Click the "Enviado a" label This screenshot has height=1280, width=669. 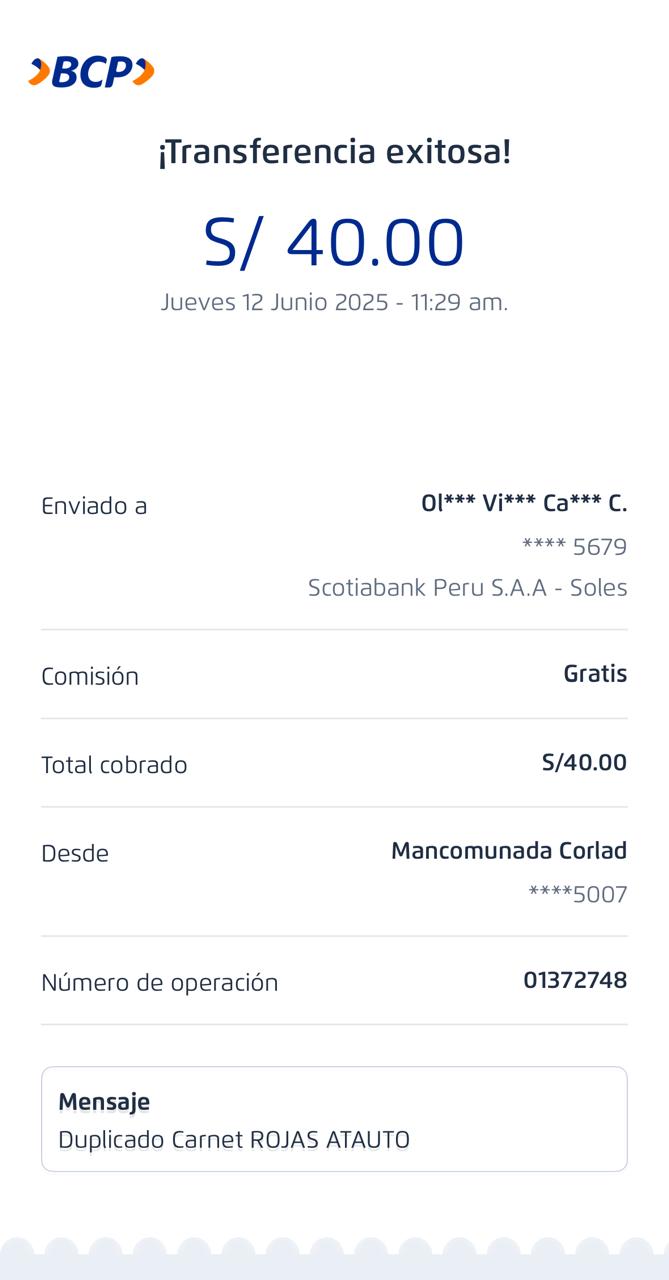pyautogui.click(x=94, y=506)
